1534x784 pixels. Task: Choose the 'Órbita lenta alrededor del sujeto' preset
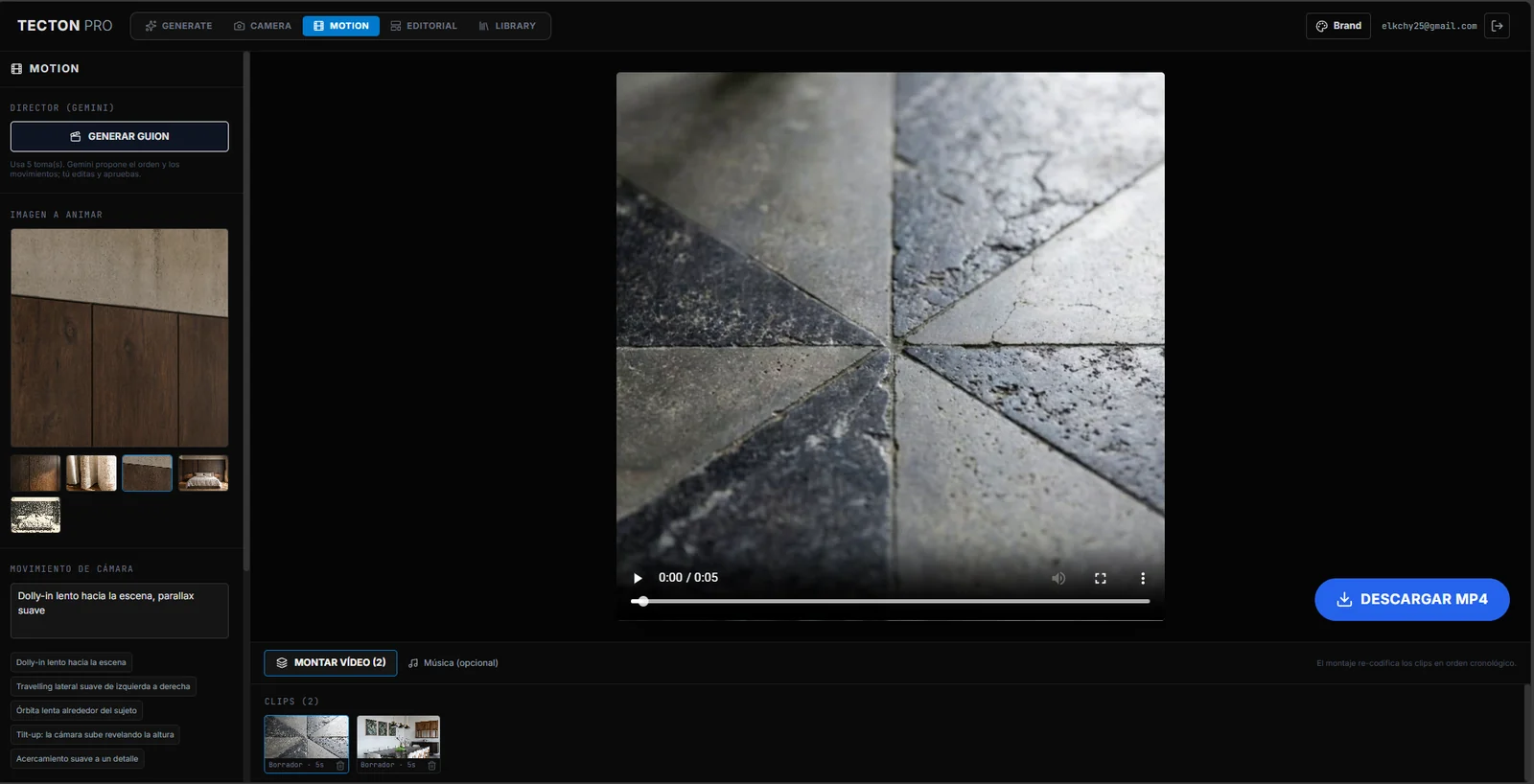[x=77, y=710]
